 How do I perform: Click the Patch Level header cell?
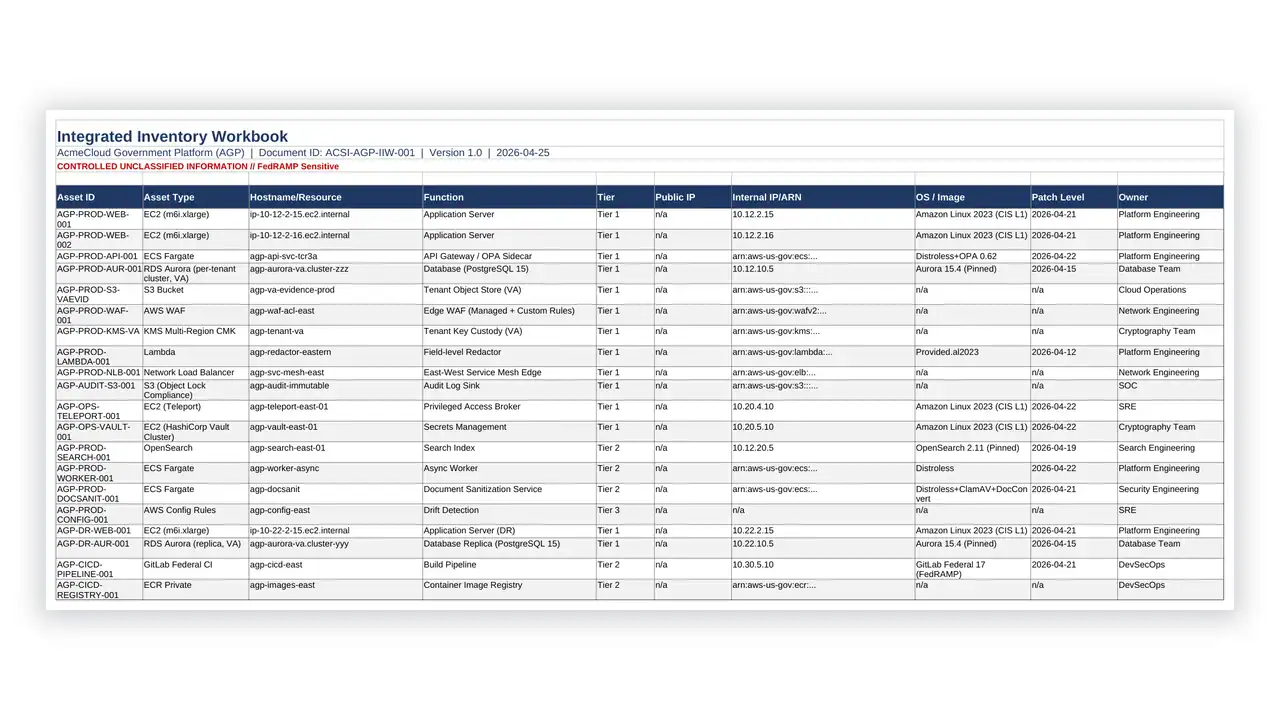coord(1074,197)
